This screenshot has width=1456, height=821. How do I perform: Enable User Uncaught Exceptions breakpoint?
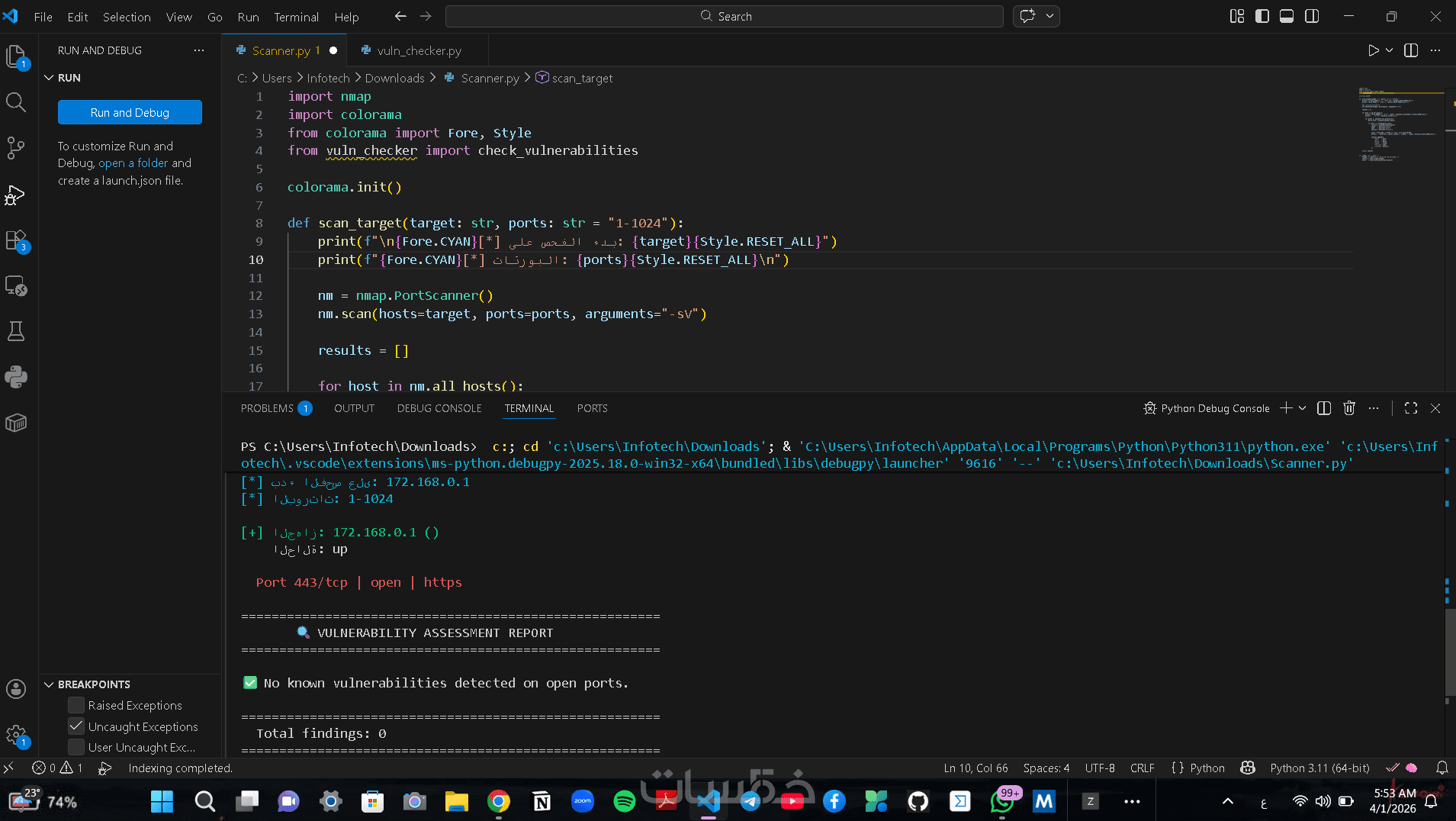click(76, 747)
